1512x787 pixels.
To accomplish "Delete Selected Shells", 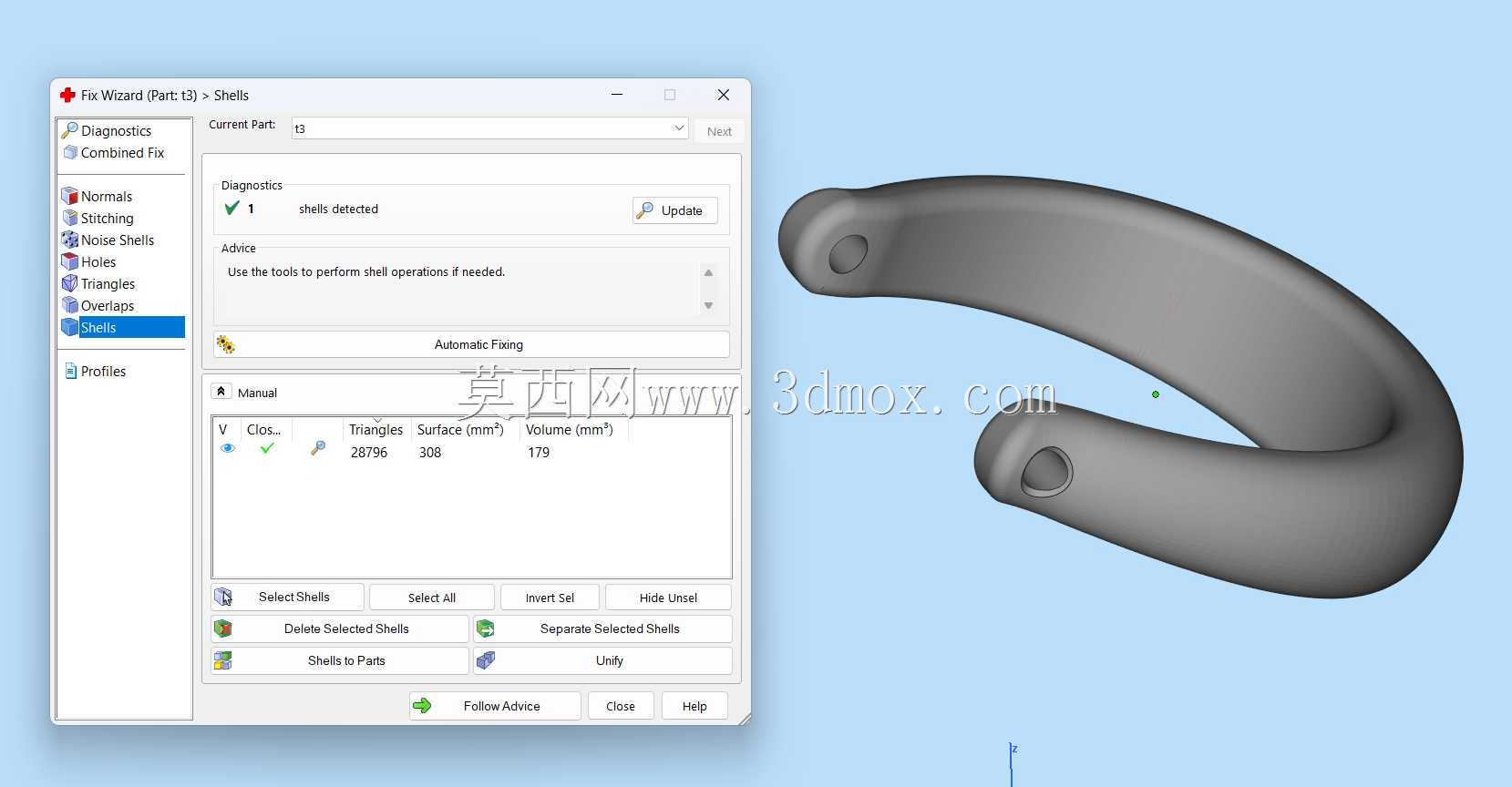I will [340, 629].
